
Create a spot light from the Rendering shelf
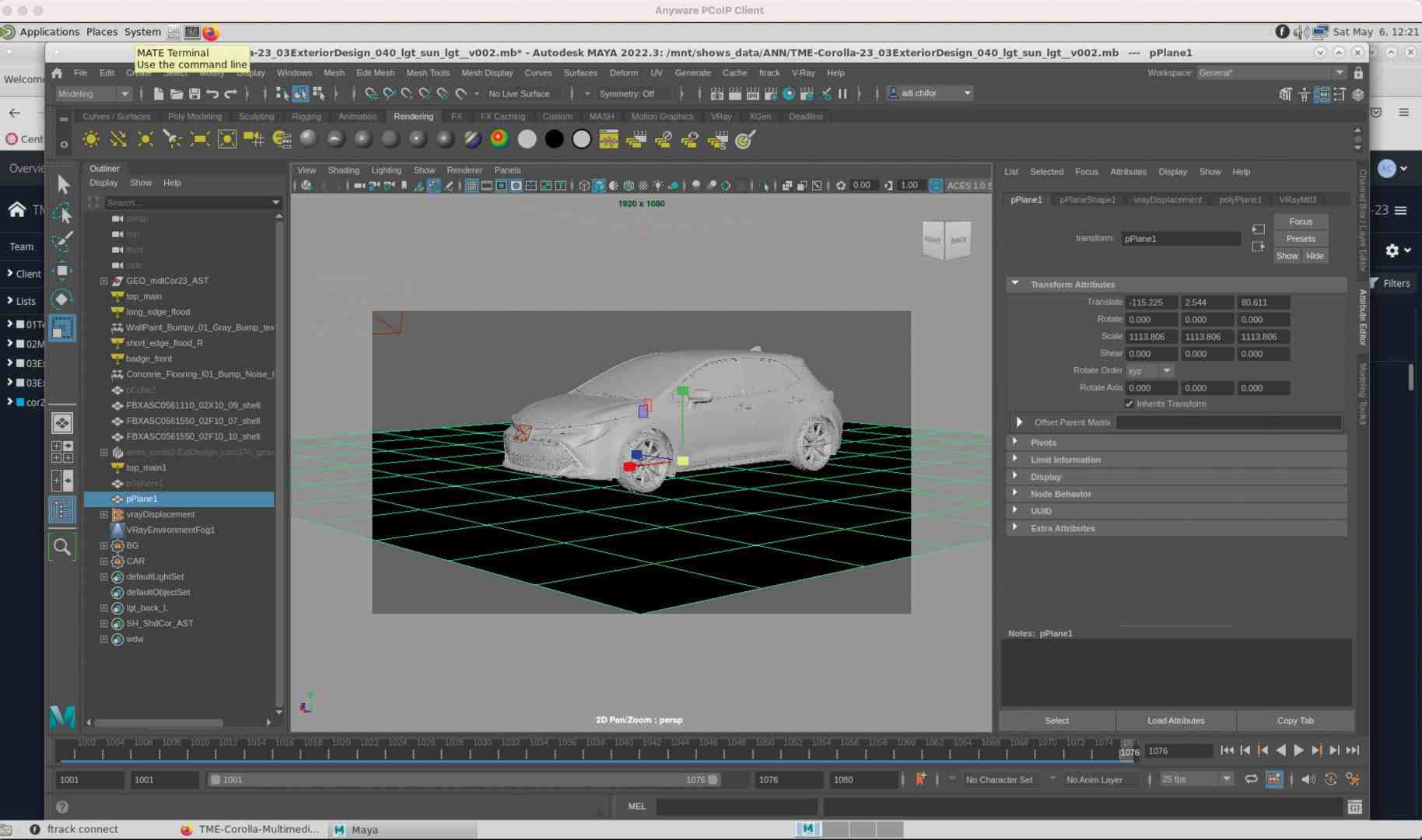coord(173,139)
